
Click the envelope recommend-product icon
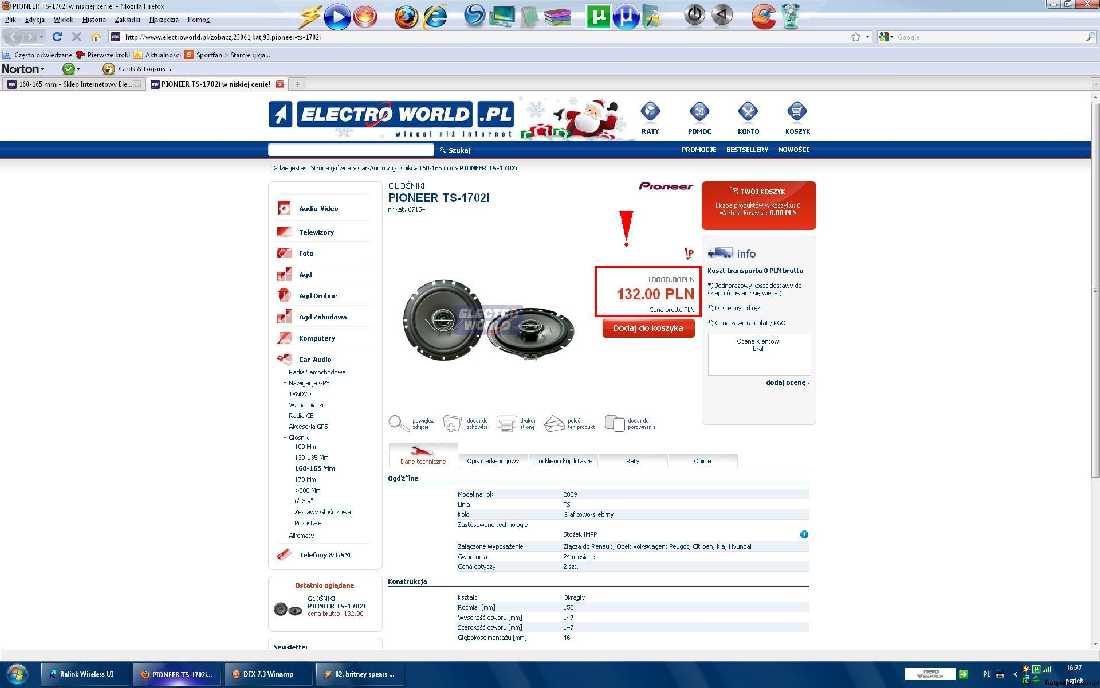point(554,423)
